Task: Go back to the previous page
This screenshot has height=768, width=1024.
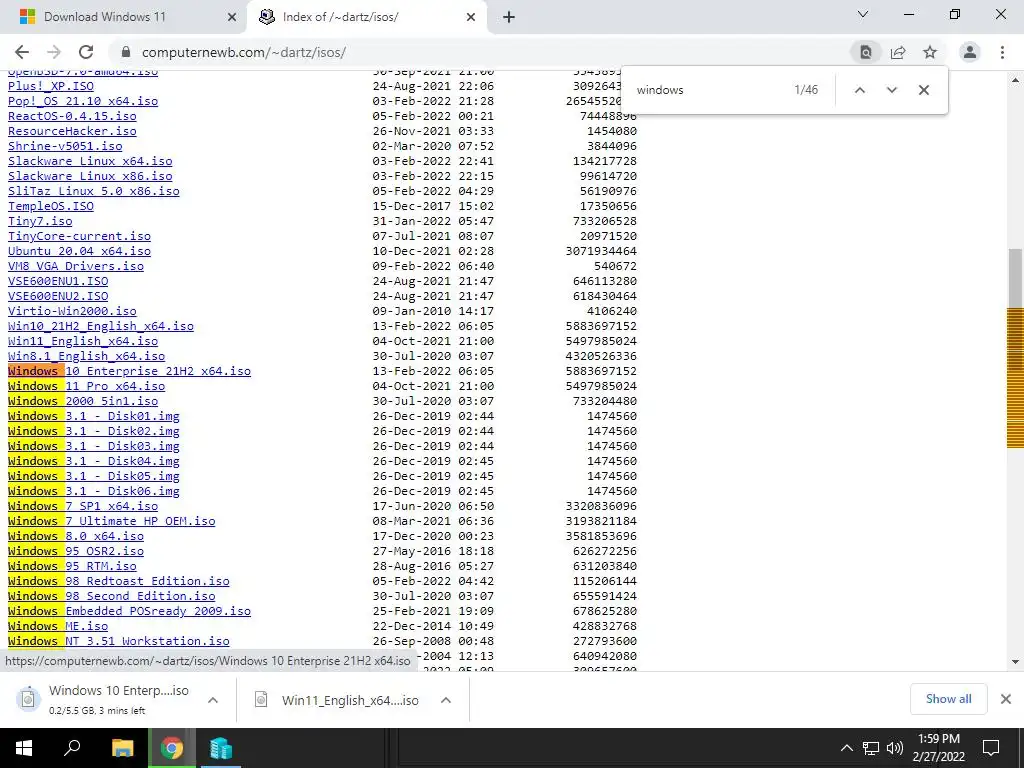Action: (22, 52)
